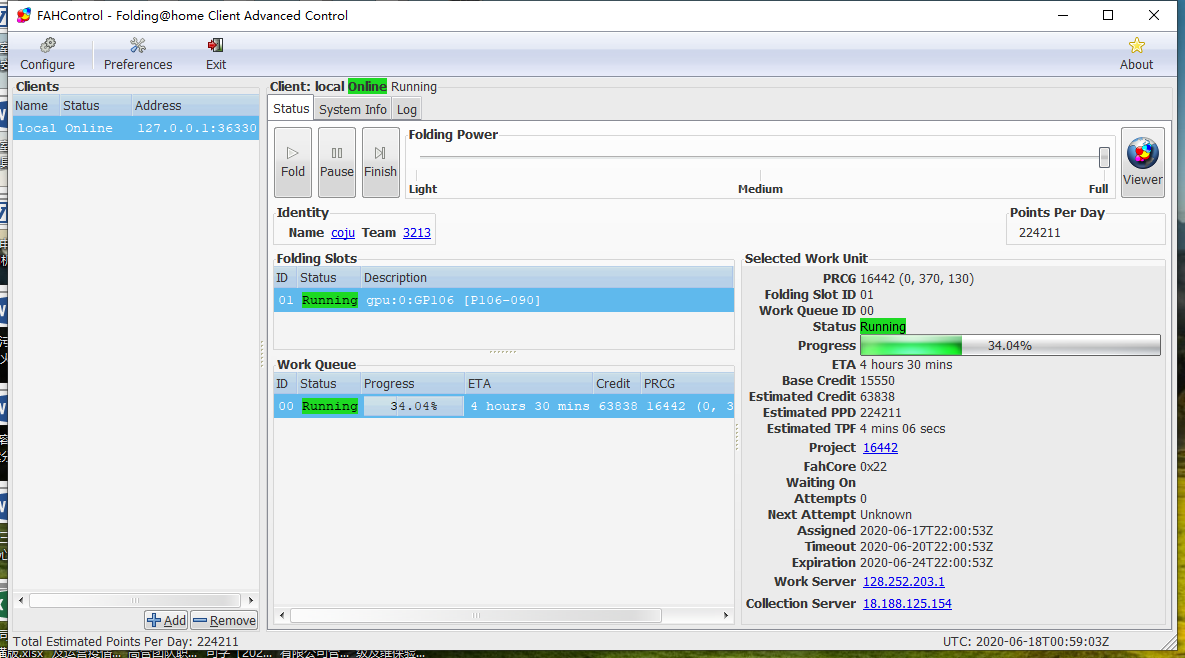
Task: Pause folding with the Pause button
Action: [x=336, y=162]
